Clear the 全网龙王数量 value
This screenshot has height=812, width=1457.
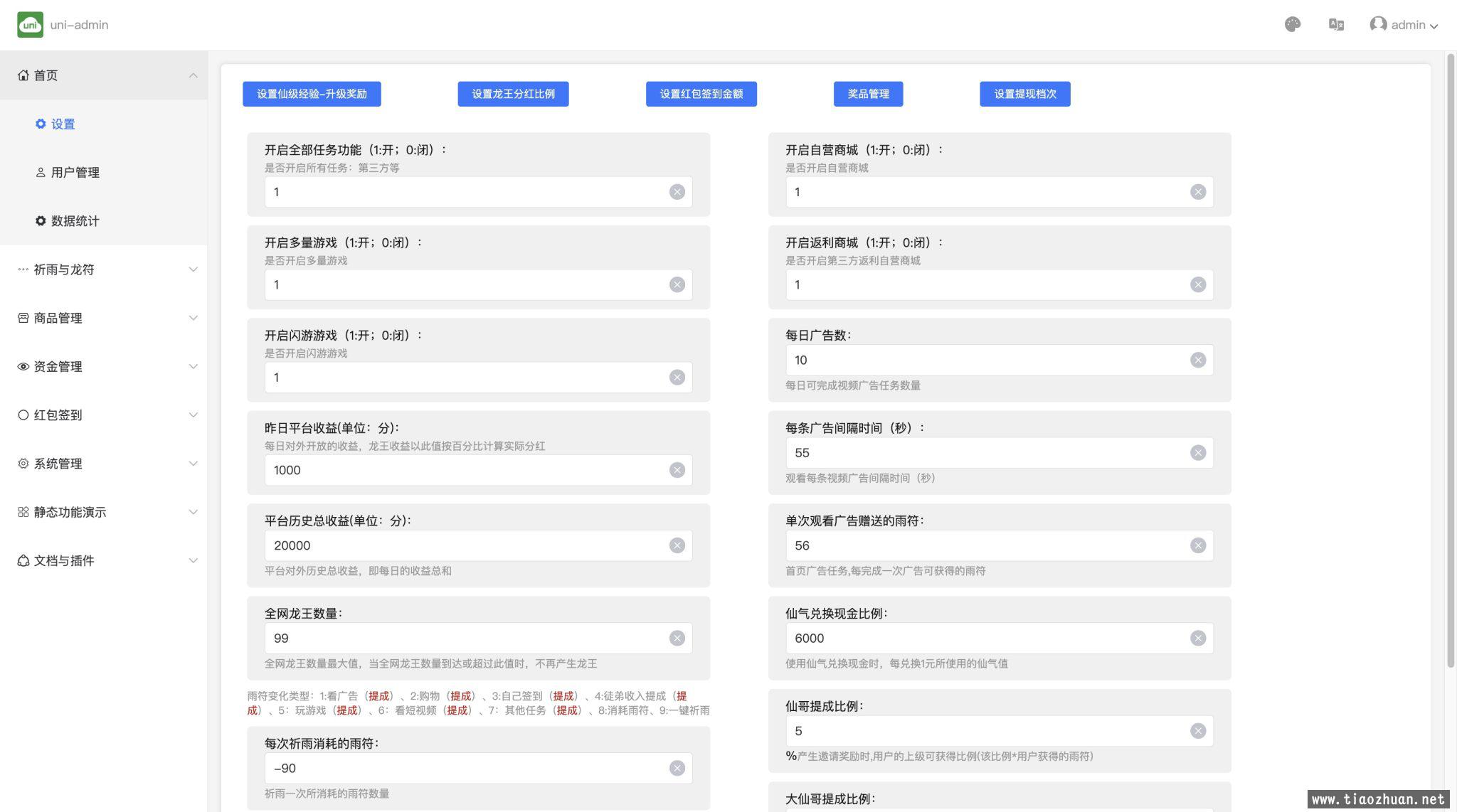point(677,639)
